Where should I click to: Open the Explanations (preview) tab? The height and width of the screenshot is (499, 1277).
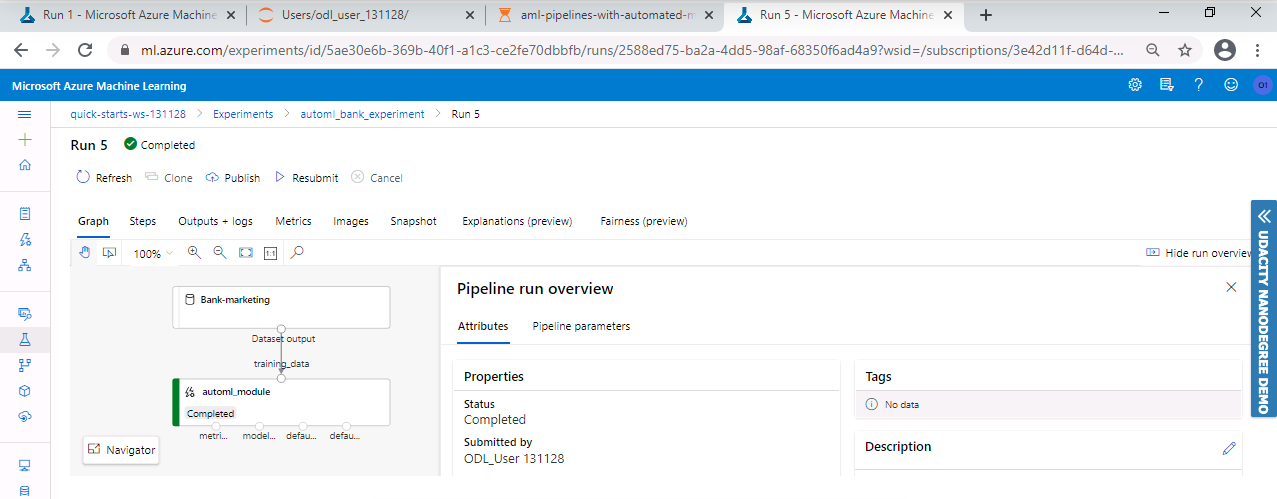(517, 221)
